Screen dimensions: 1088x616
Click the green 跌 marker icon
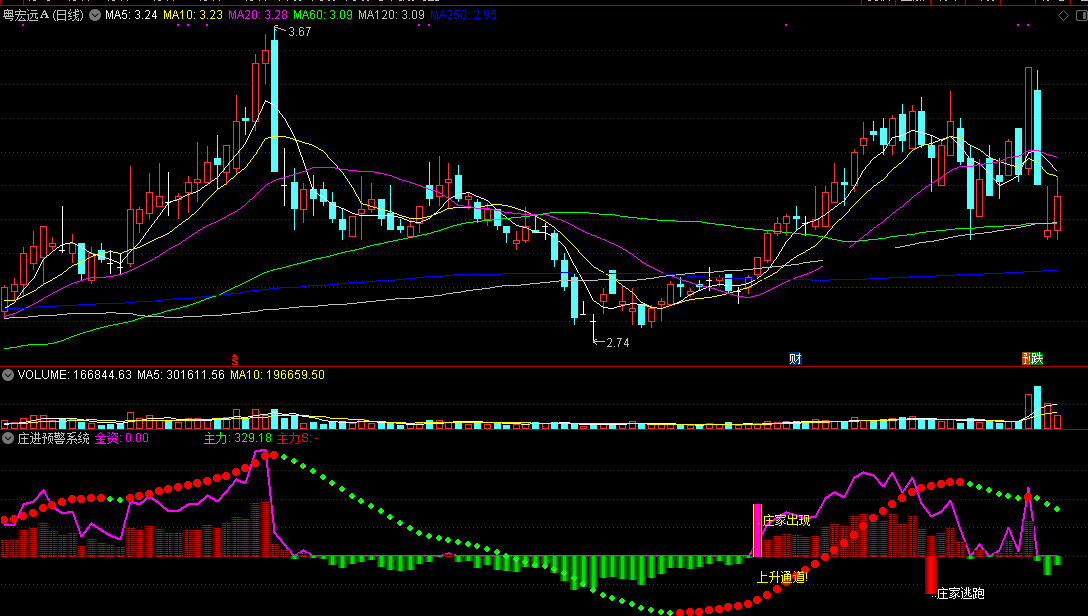tap(1037, 359)
